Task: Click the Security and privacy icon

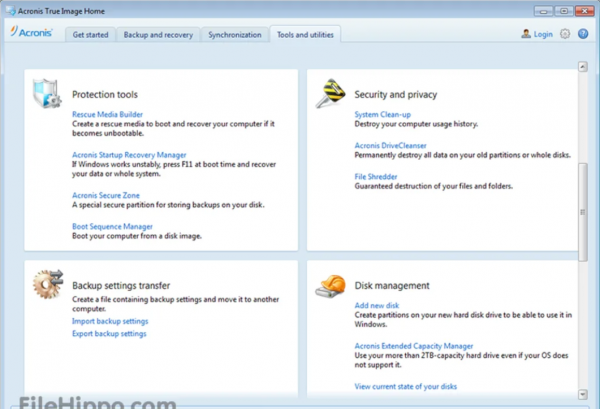Action: click(329, 93)
